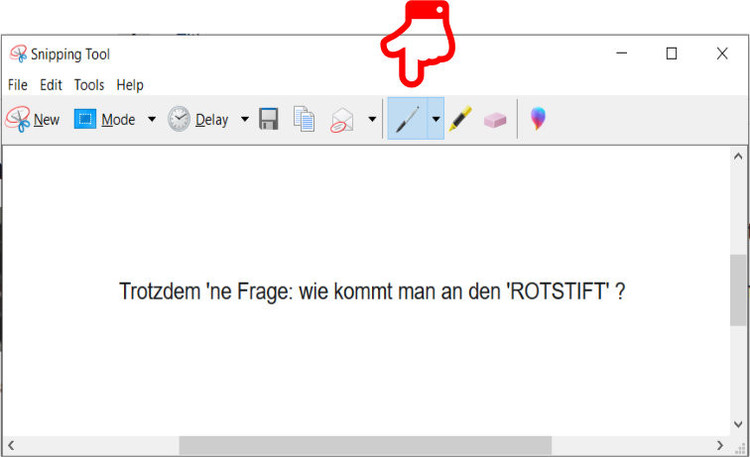Save snip with floppy disk icon
This screenshot has height=457, width=750.
tap(269, 119)
